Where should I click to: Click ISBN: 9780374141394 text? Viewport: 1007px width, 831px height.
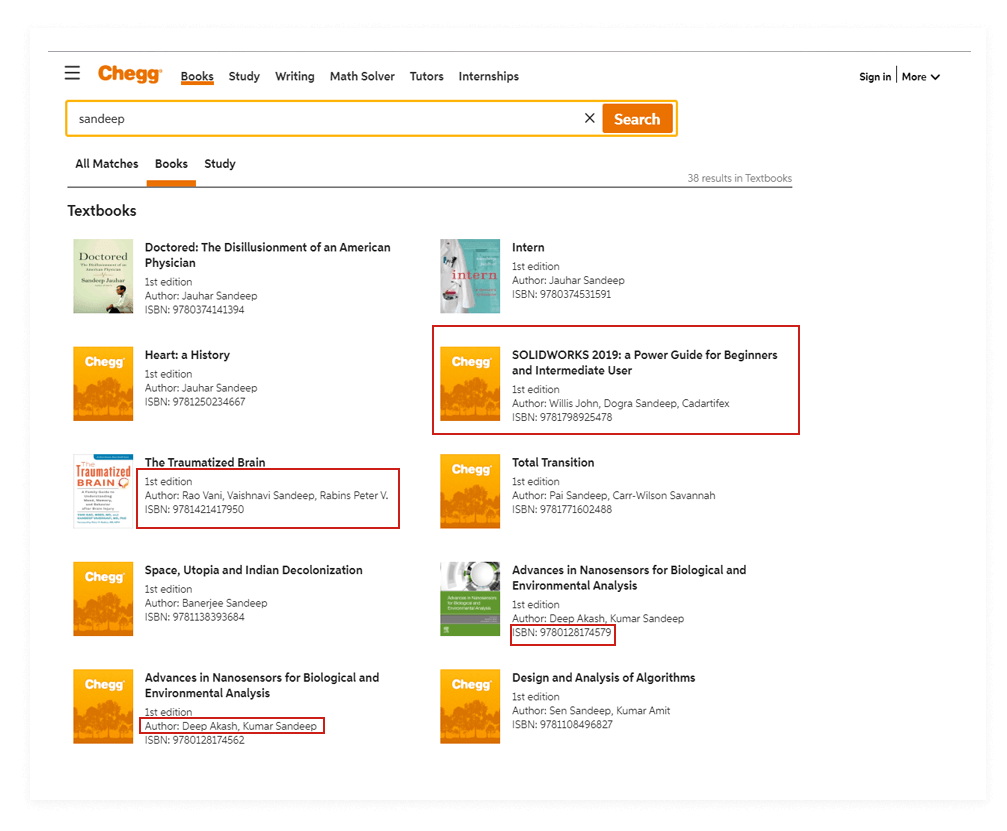point(195,310)
